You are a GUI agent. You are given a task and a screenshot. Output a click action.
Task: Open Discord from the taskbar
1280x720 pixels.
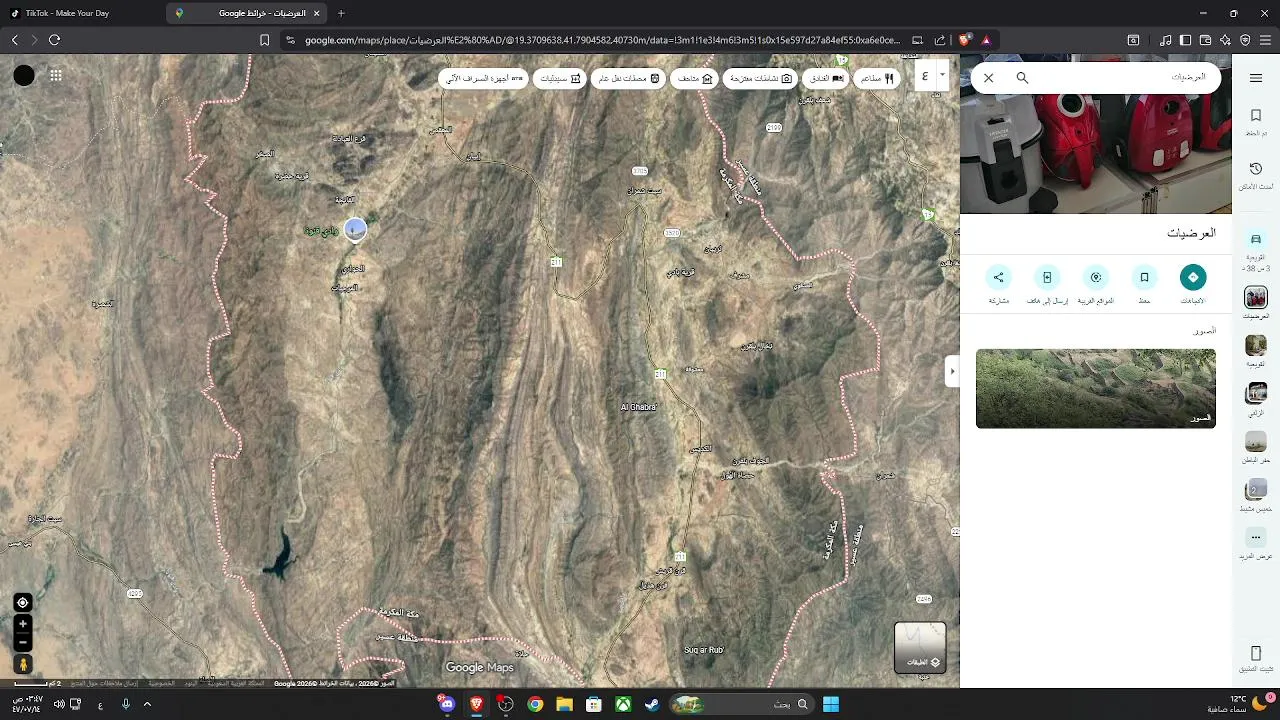pyautogui.click(x=447, y=704)
